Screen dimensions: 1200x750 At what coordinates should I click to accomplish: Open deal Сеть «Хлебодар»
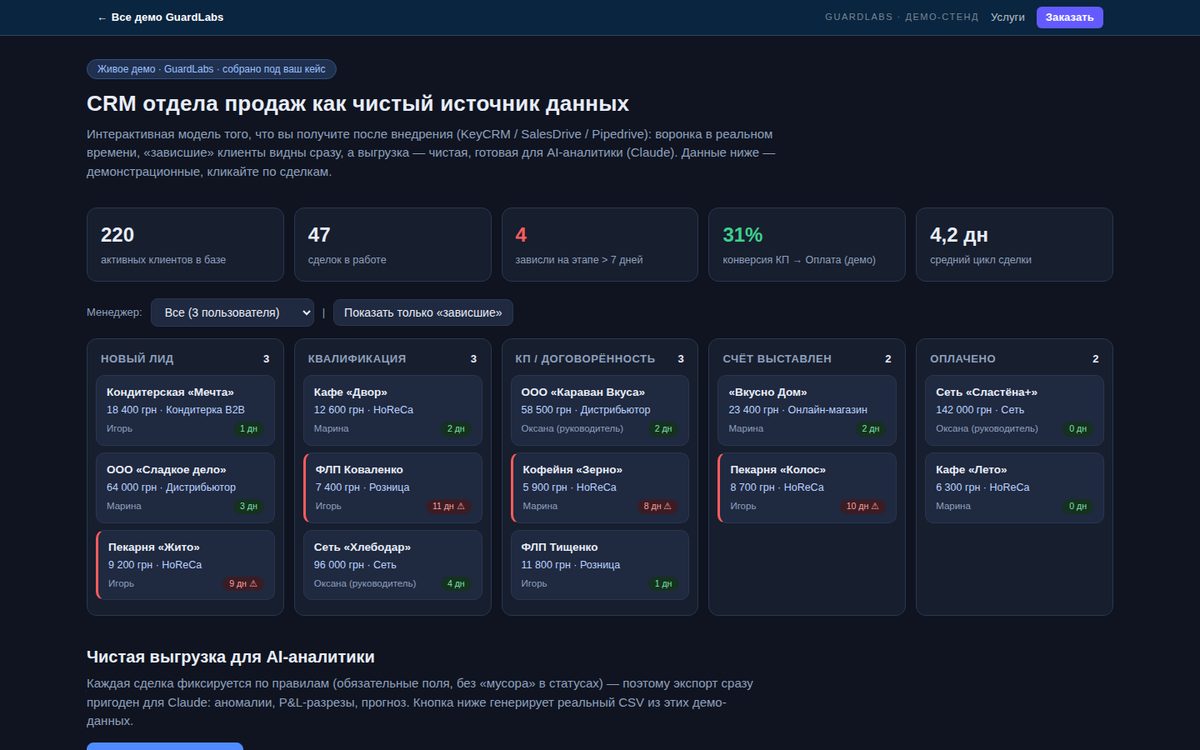click(392, 565)
